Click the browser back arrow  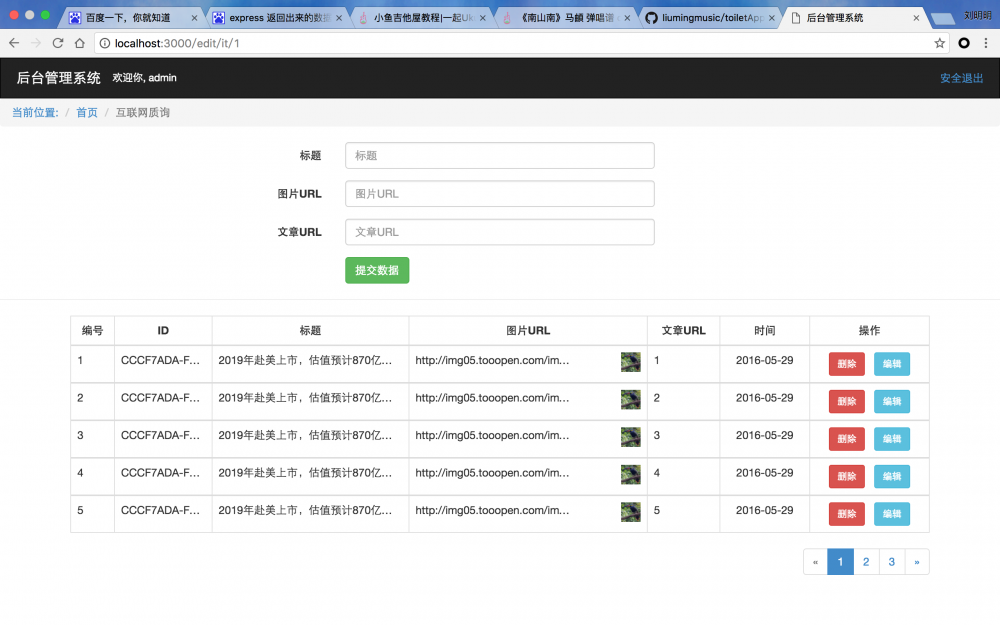tap(13, 44)
